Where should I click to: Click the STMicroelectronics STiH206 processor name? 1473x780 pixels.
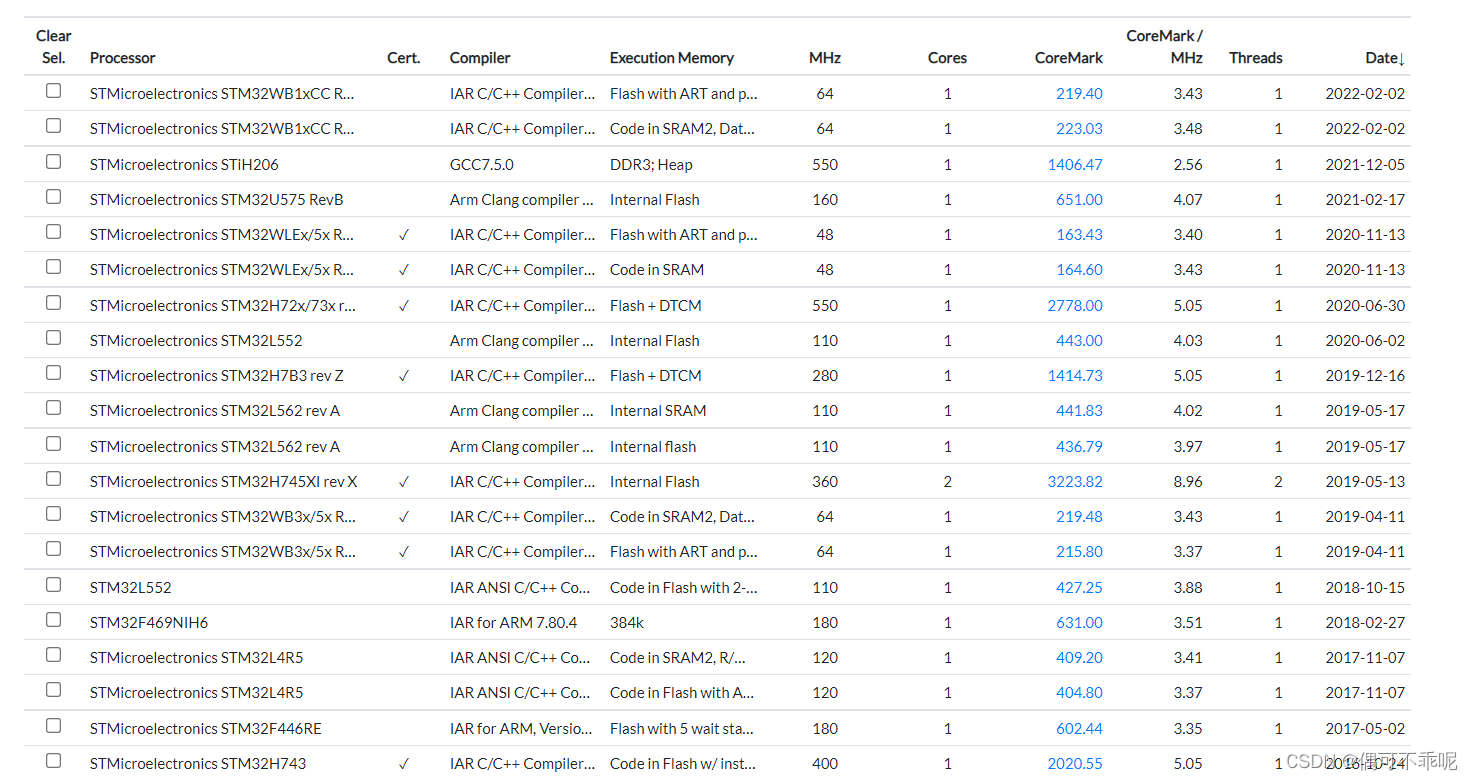point(184,165)
